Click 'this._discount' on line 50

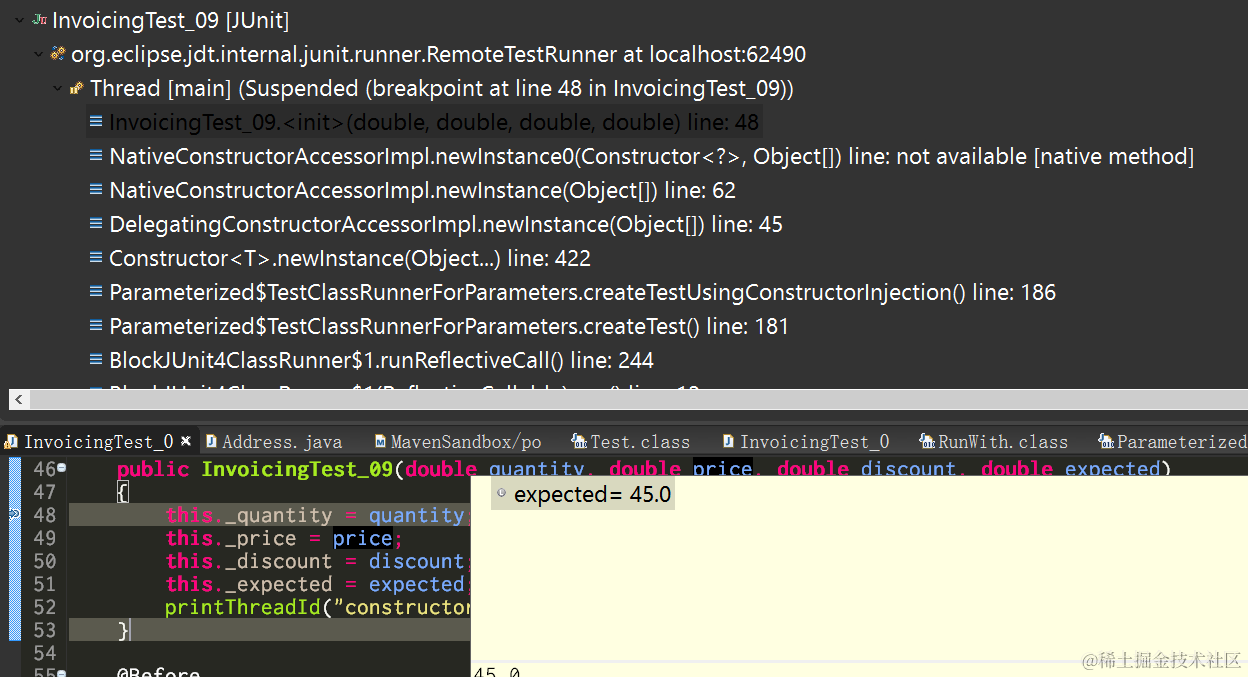pos(249,561)
